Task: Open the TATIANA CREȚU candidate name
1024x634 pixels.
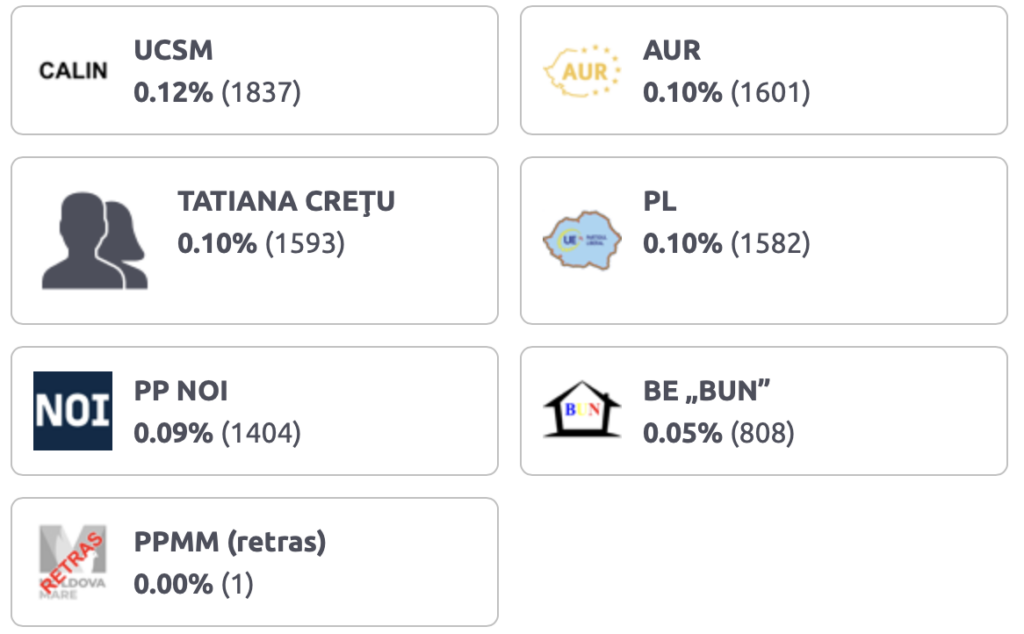Action: pos(286,201)
